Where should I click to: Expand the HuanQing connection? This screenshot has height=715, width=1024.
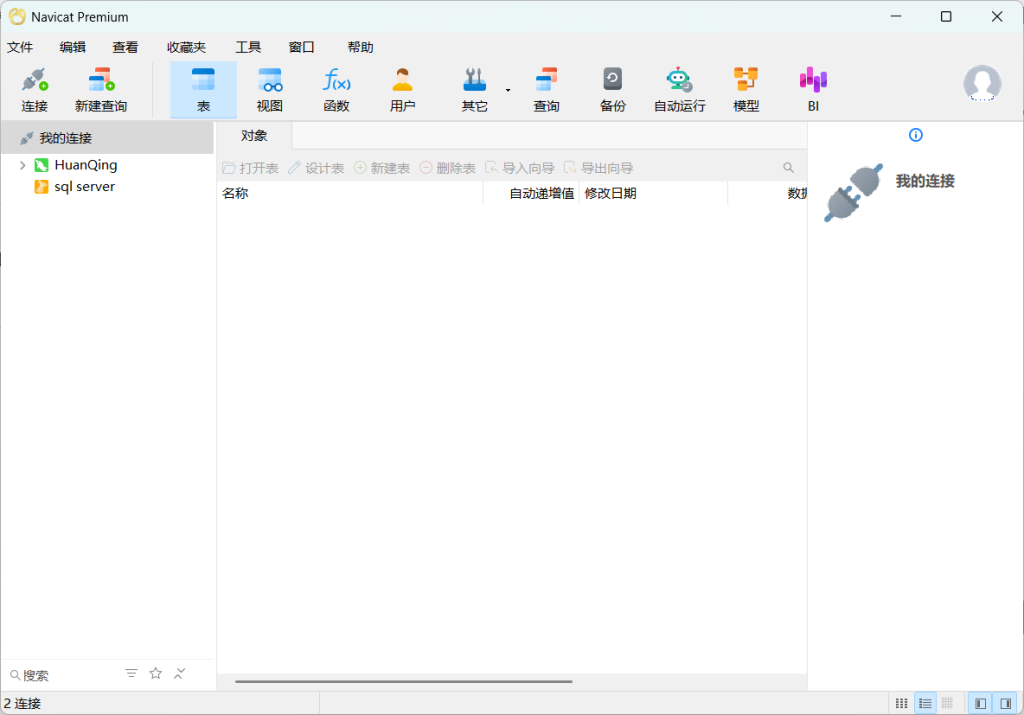(23, 164)
